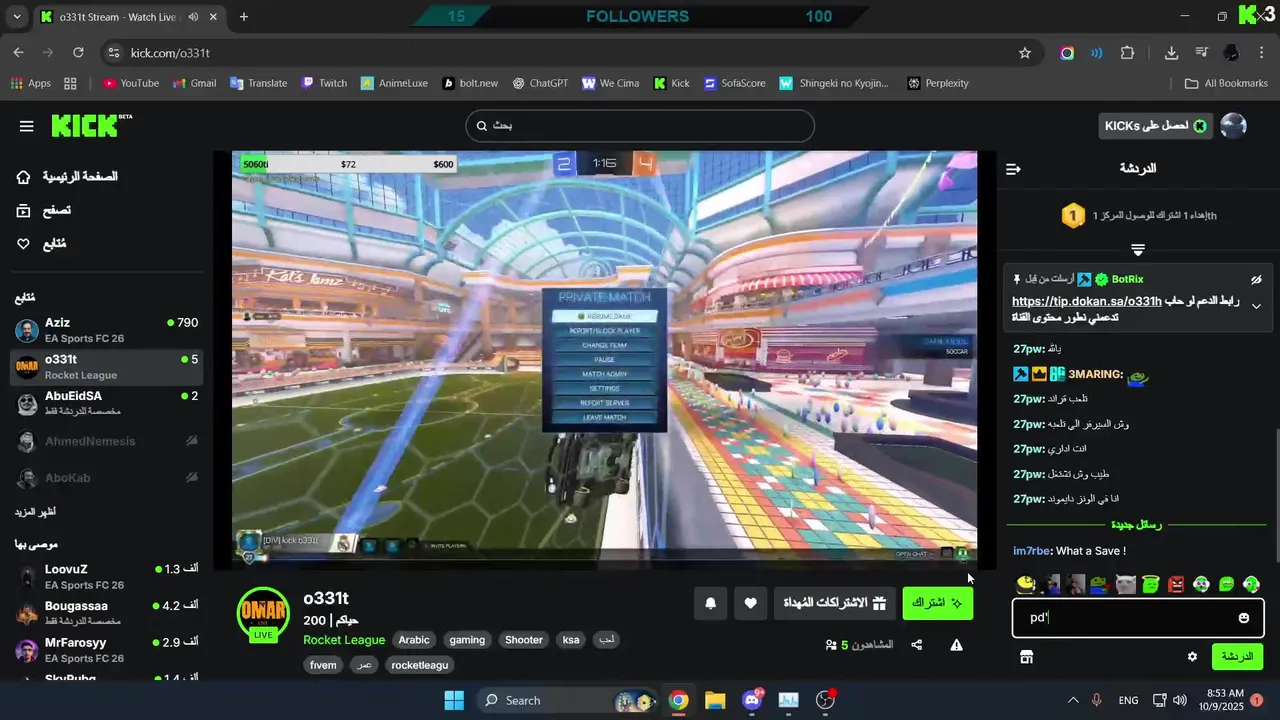Viewport: 1280px width, 720px height.
Task: Open the Browse sidebar item
Action: pos(43,210)
